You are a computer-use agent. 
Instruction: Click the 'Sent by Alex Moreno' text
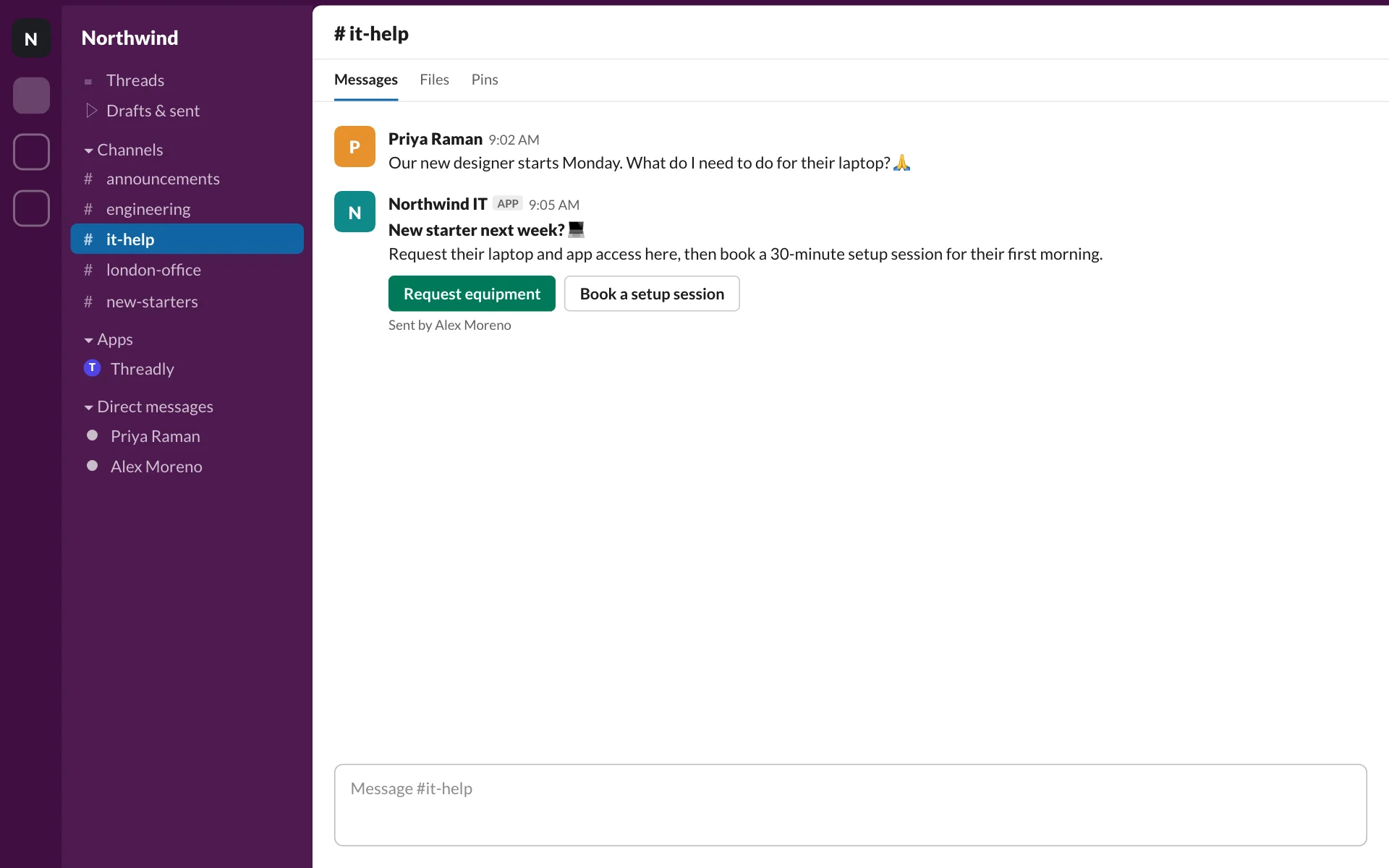click(x=450, y=325)
